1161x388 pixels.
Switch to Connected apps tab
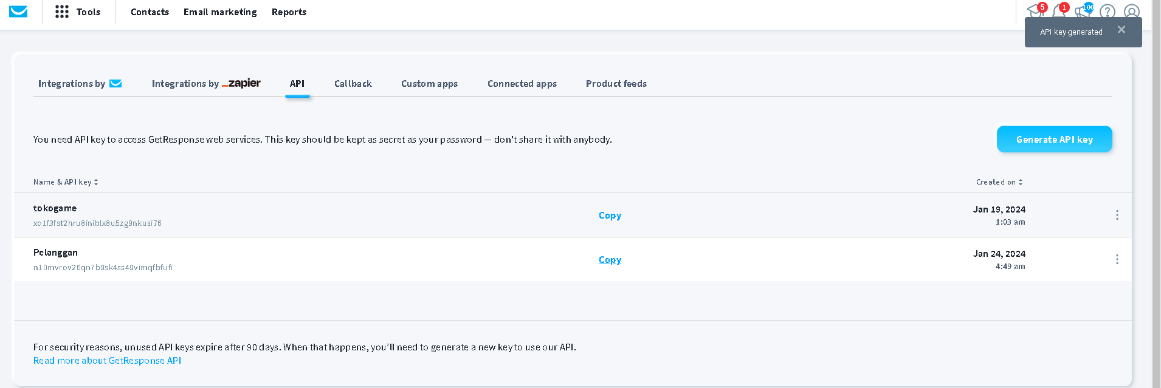(x=522, y=84)
